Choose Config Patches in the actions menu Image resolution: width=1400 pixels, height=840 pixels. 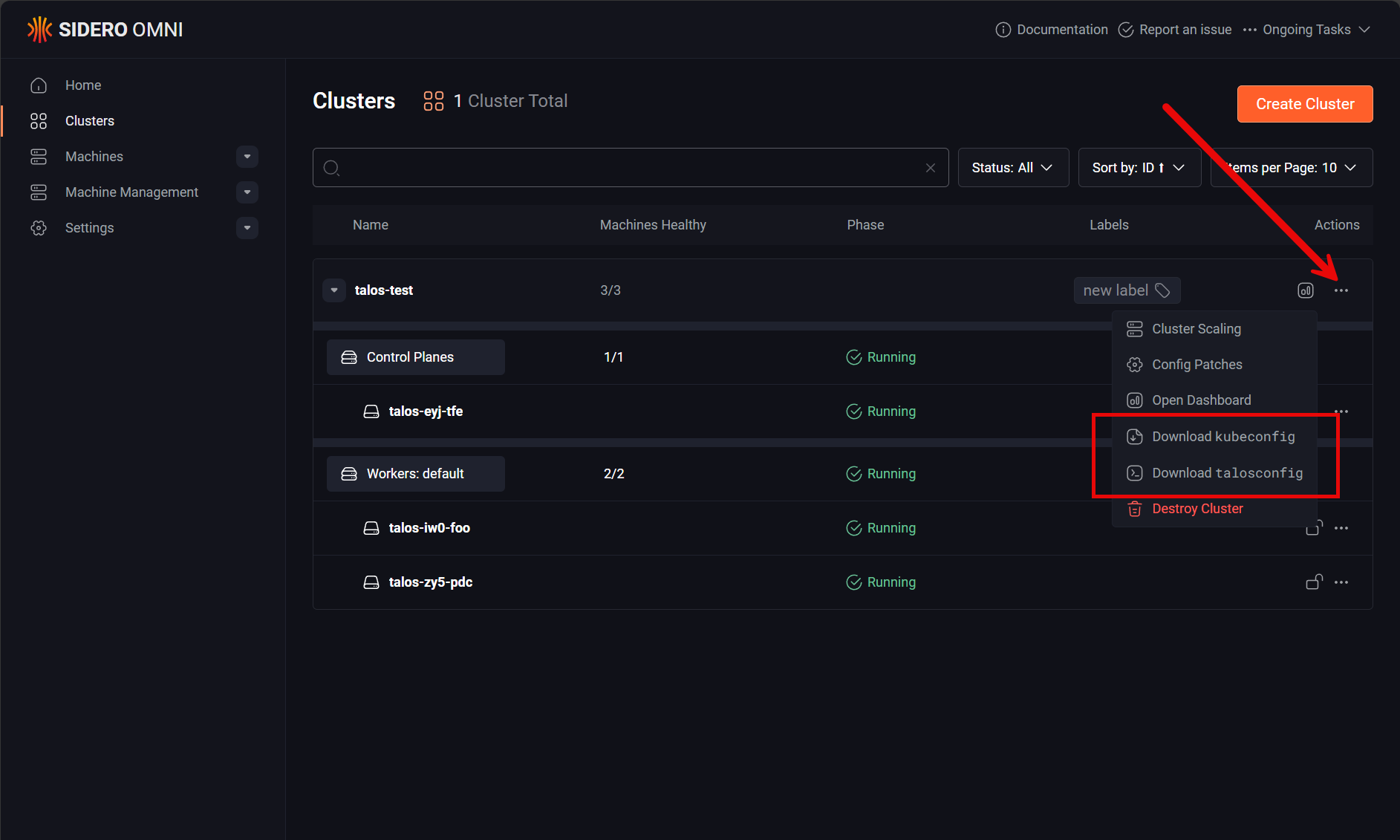click(1196, 364)
